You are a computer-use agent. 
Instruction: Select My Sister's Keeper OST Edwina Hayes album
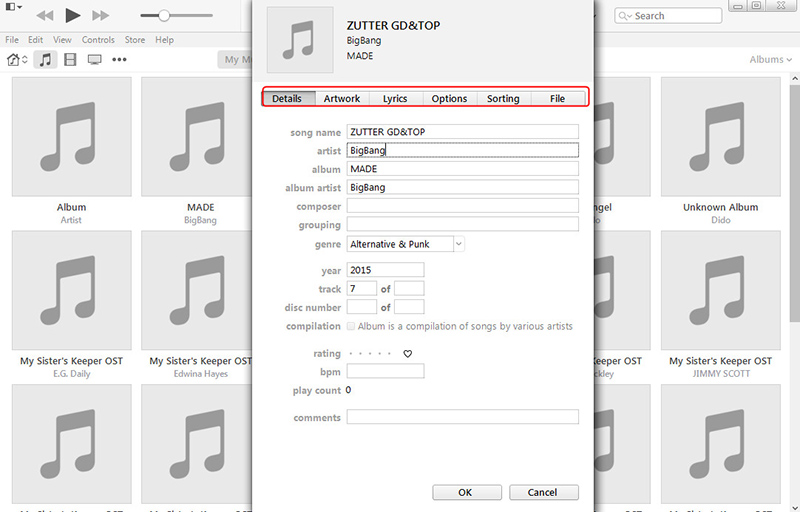197,290
